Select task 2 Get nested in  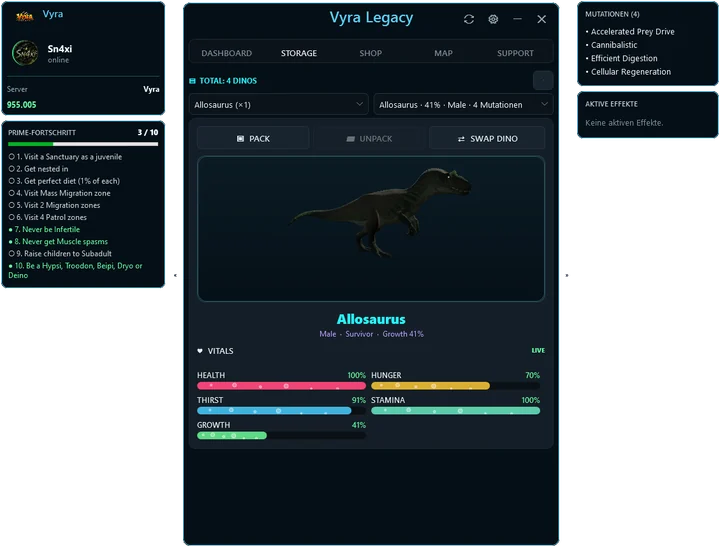point(39,169)
